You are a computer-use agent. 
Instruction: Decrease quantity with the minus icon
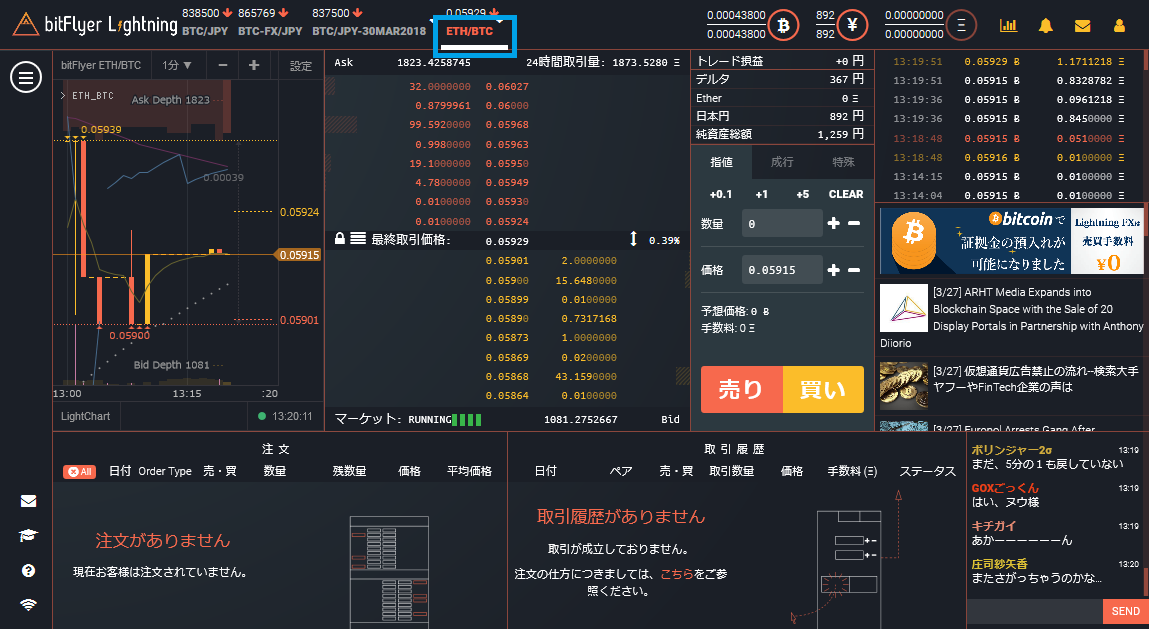pos(854,223)
